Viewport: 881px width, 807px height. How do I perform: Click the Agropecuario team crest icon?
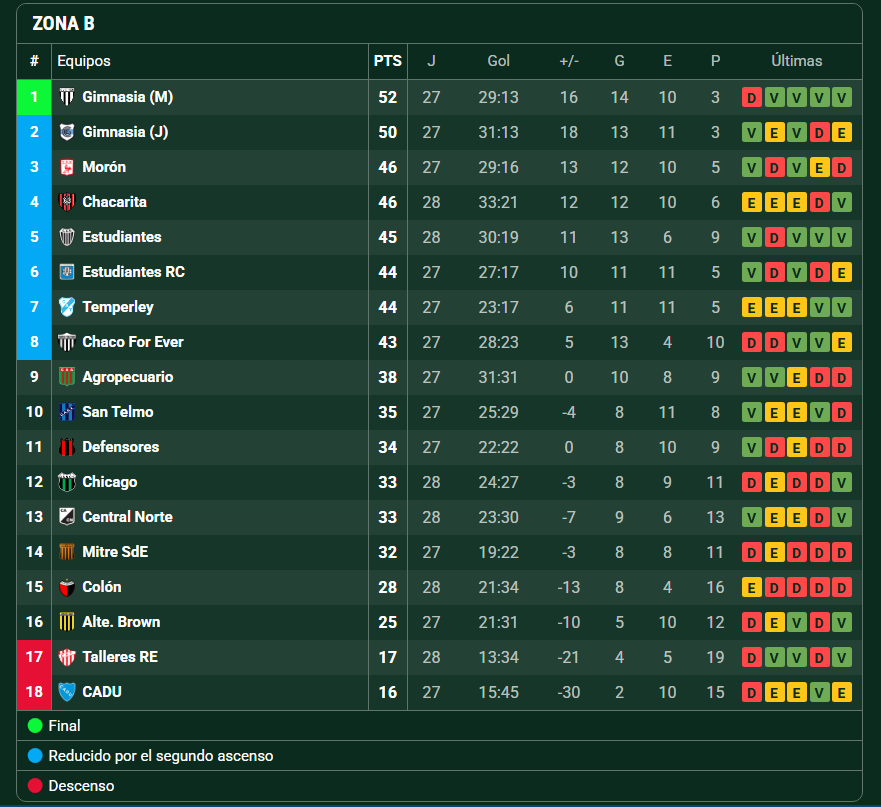coord(67,377)
